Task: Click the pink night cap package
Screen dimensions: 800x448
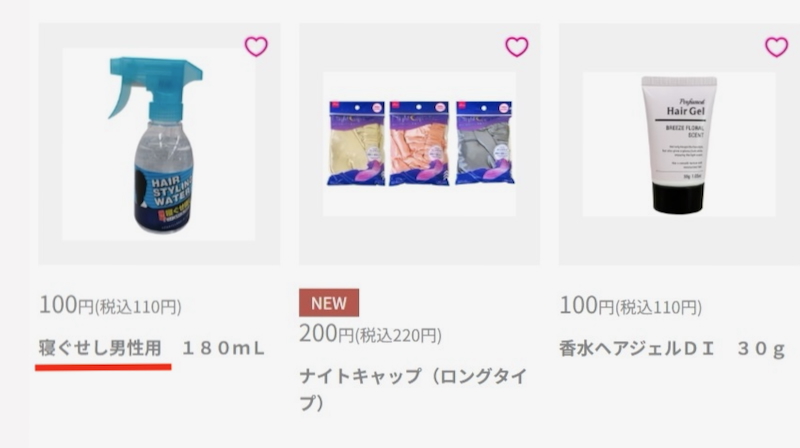Action: [x=419, y=143]
